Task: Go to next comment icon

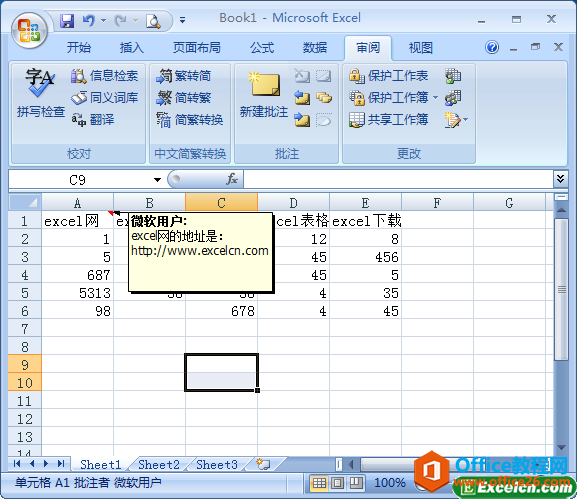Action: pyautogui.click(x=302, y=120)
